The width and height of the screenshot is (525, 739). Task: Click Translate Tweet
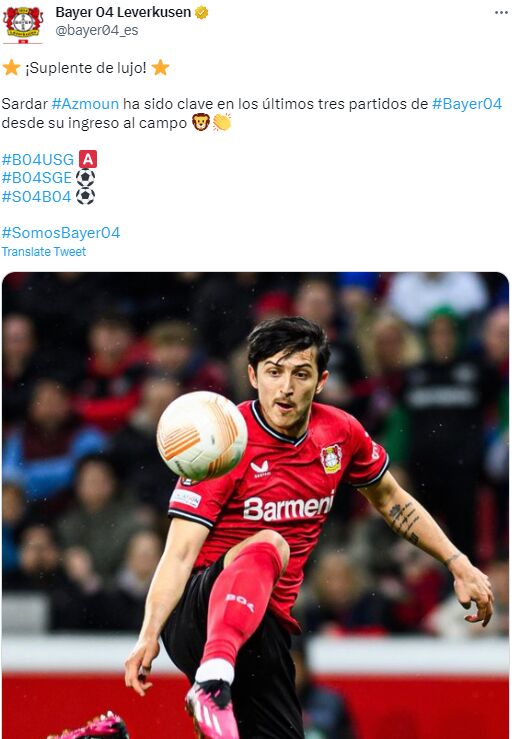44,252
